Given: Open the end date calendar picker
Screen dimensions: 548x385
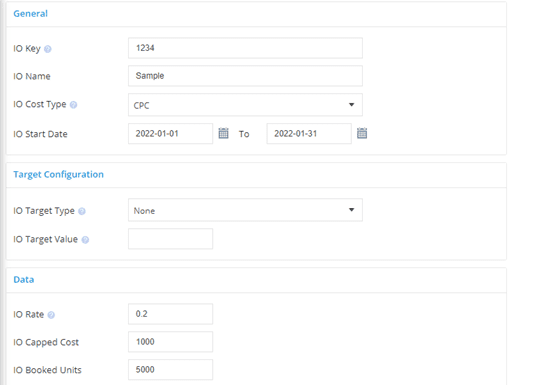Looking at the screenshot, I should [x=362, y=133].
